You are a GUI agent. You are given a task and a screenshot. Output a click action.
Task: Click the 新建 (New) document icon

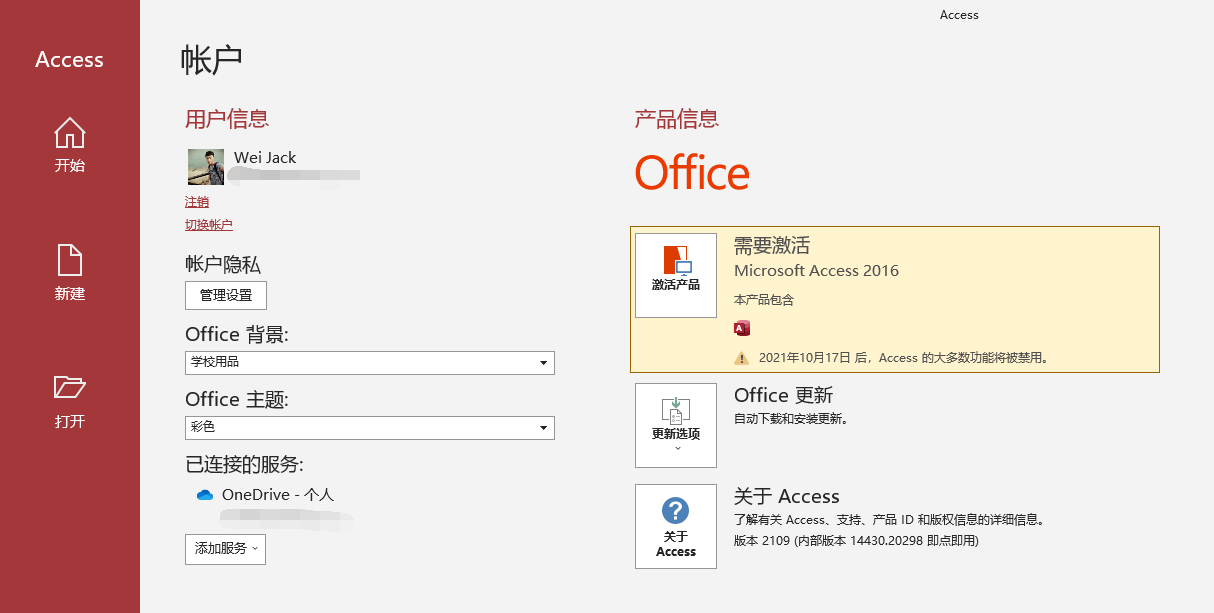point(69,260)
